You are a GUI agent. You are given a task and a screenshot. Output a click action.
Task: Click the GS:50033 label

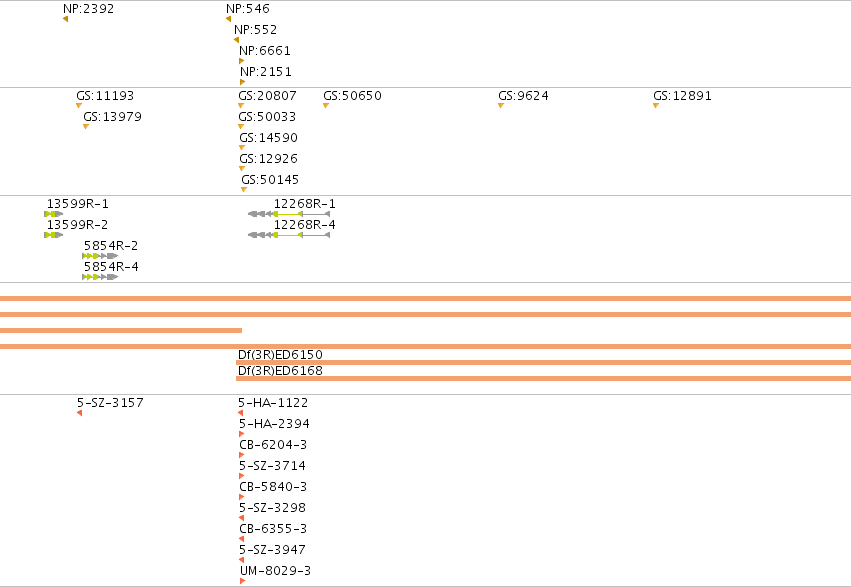click(x=267, y=117)
